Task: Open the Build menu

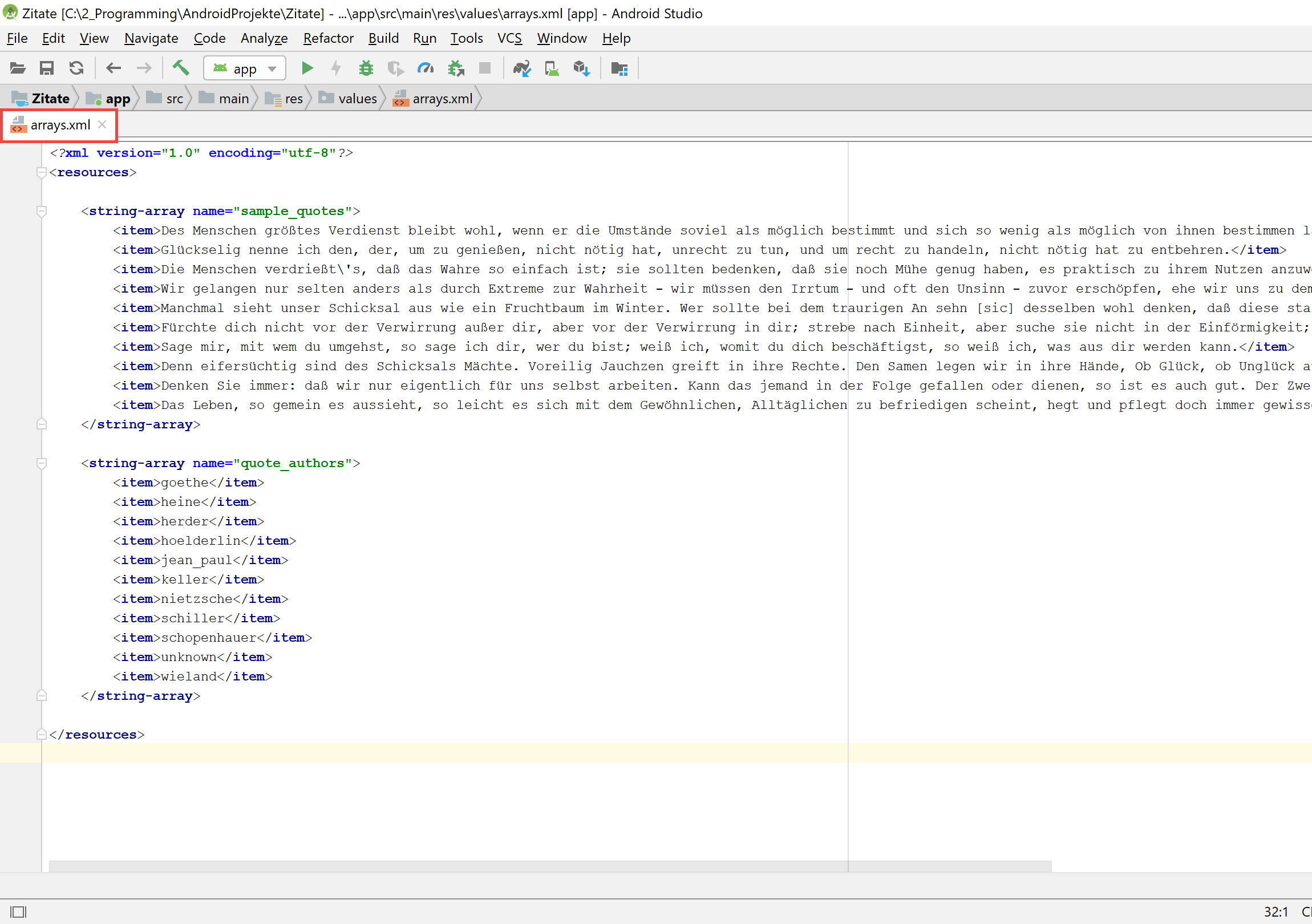Action: pyautogui.click(x=383, y=38)
